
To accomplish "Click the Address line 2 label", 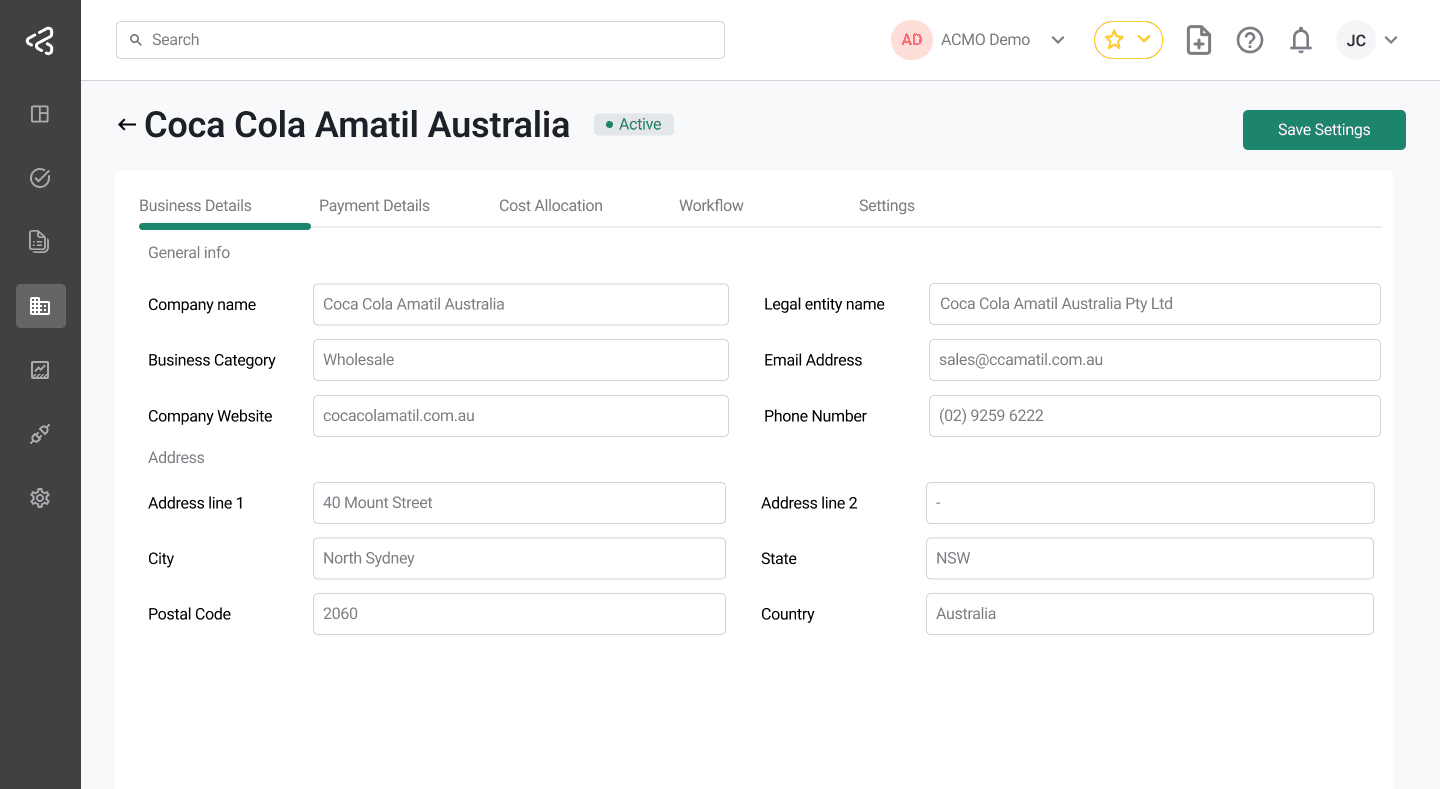I will click(x=809, y=503).
